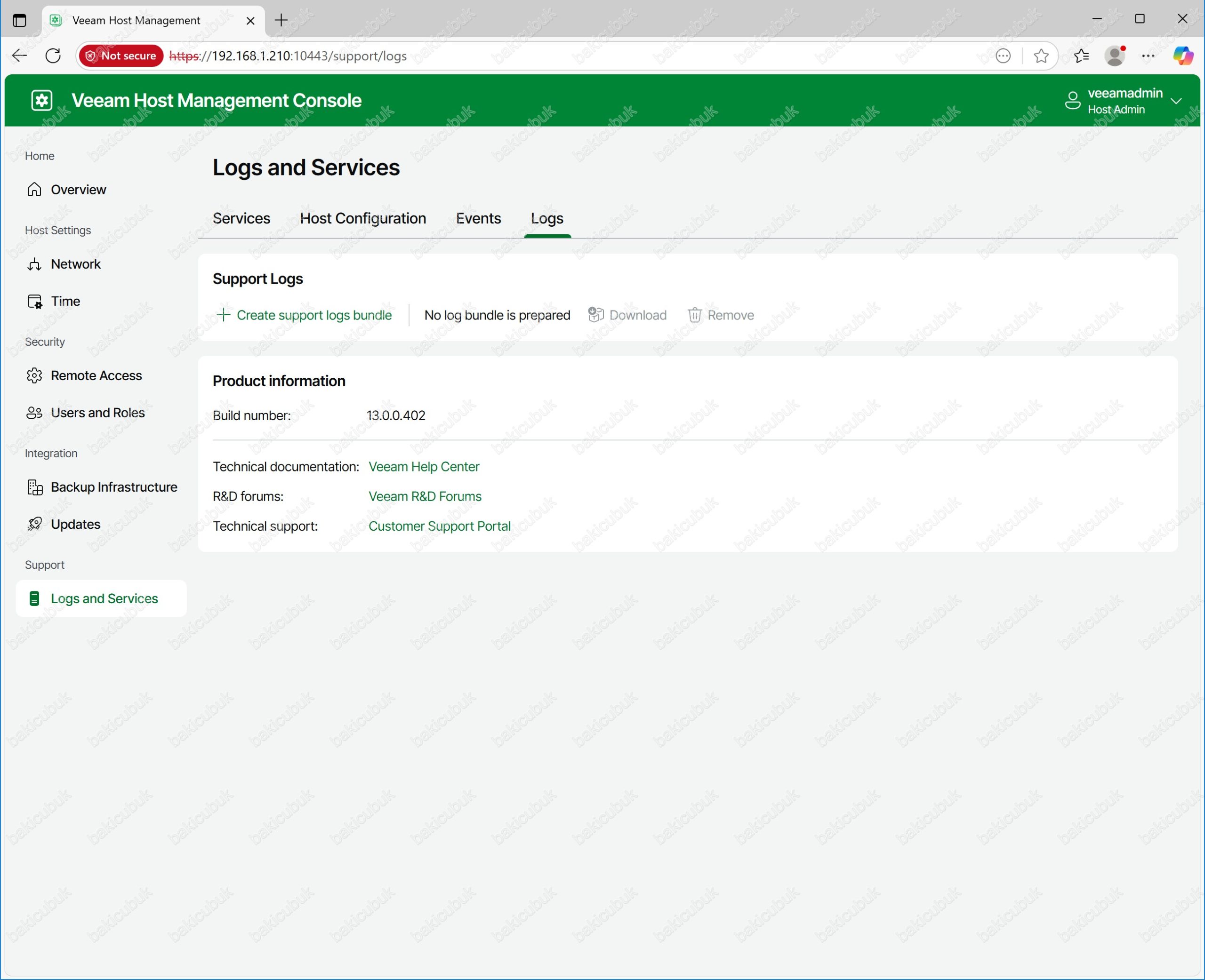Screen dimensions: 1205x980
Task: Switch to the Events tab
Action: [x=478, y=218]
